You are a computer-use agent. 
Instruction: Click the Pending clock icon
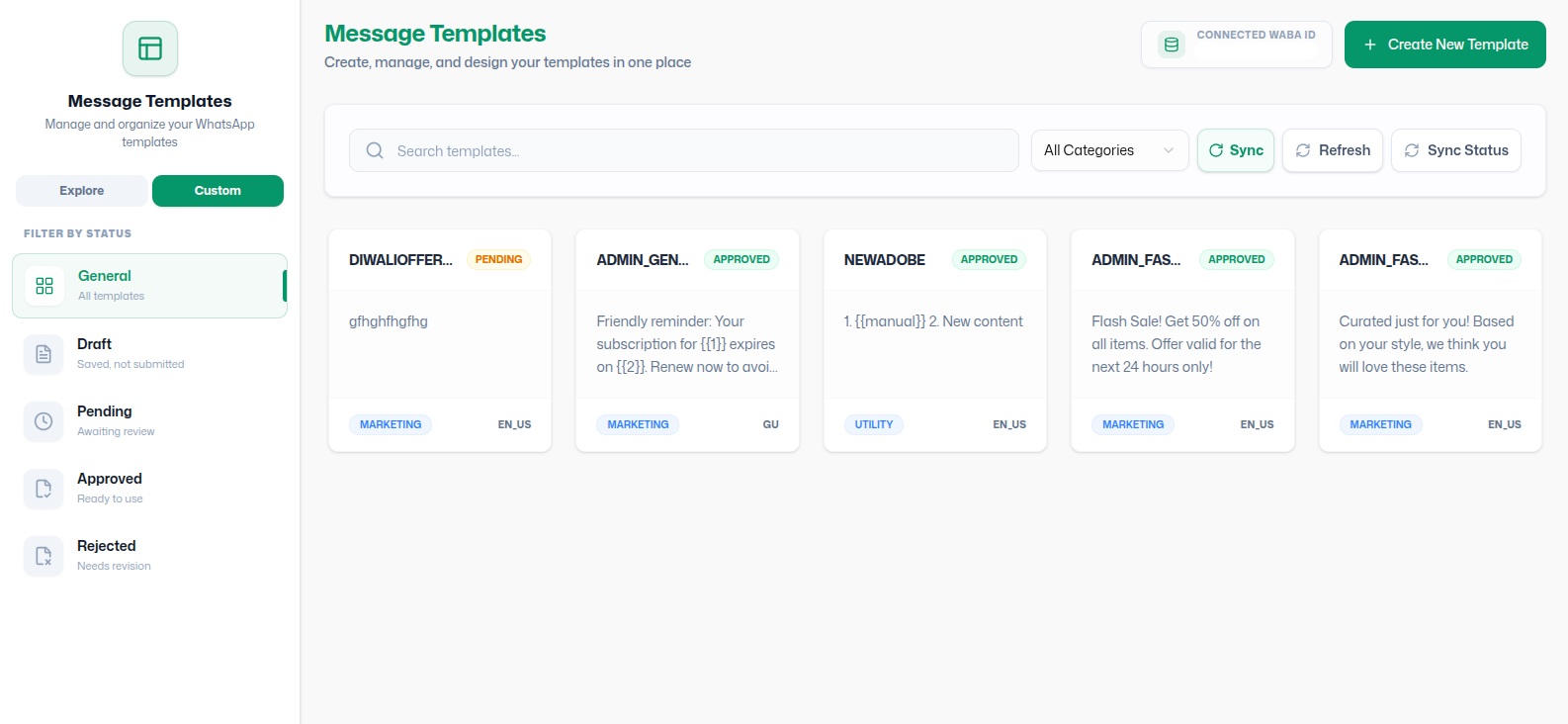click(44, 421)
